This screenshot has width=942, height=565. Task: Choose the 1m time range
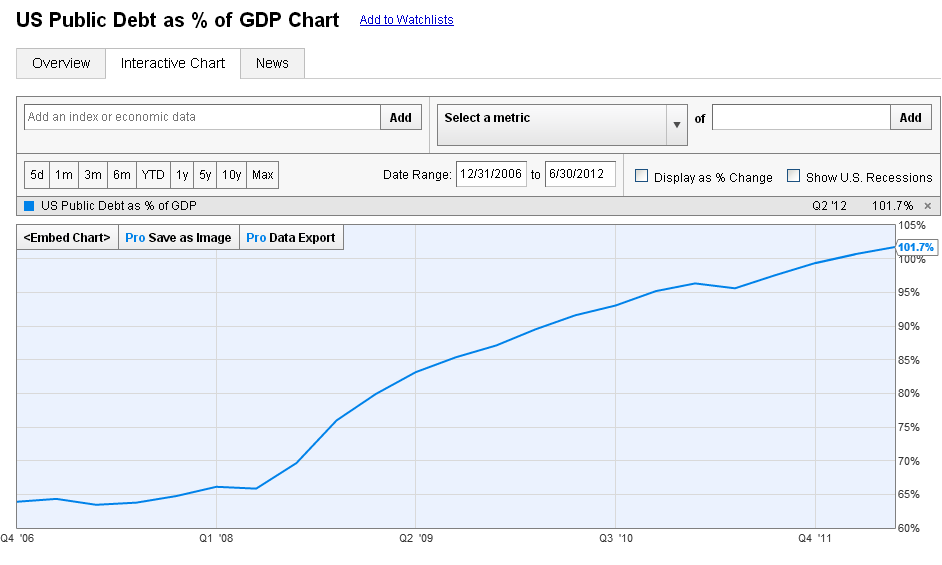pos(64,175)
